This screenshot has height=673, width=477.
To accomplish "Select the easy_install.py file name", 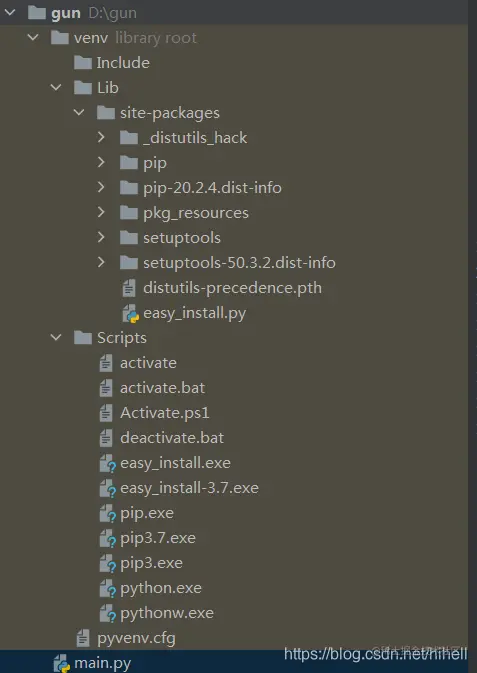I will pos(195,313).
